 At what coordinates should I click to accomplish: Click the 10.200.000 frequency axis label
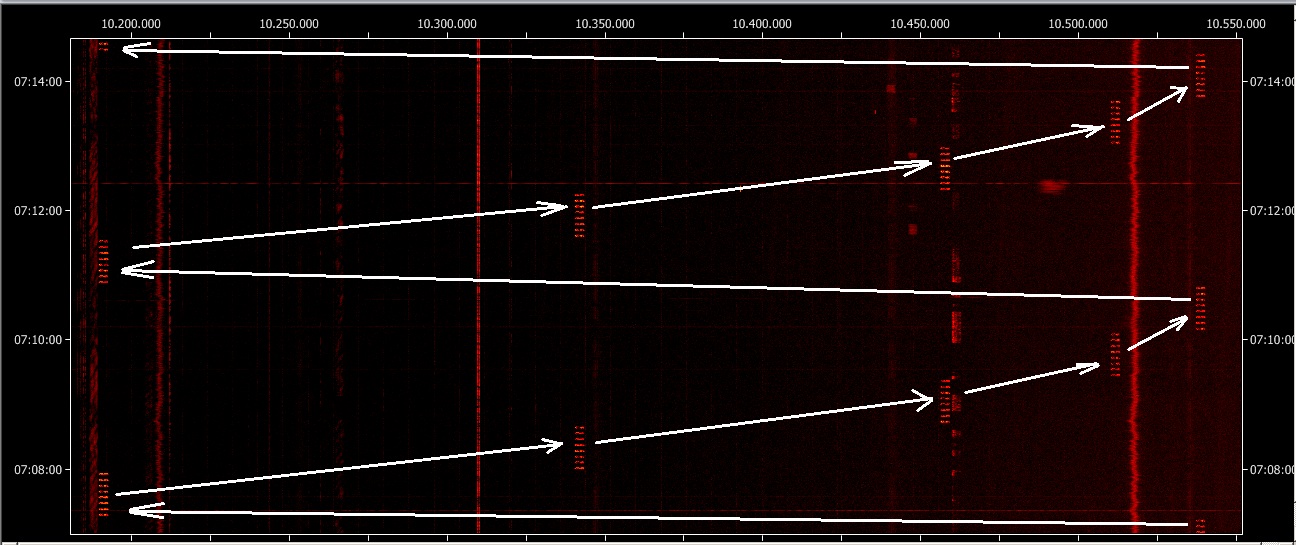point(132,23)
